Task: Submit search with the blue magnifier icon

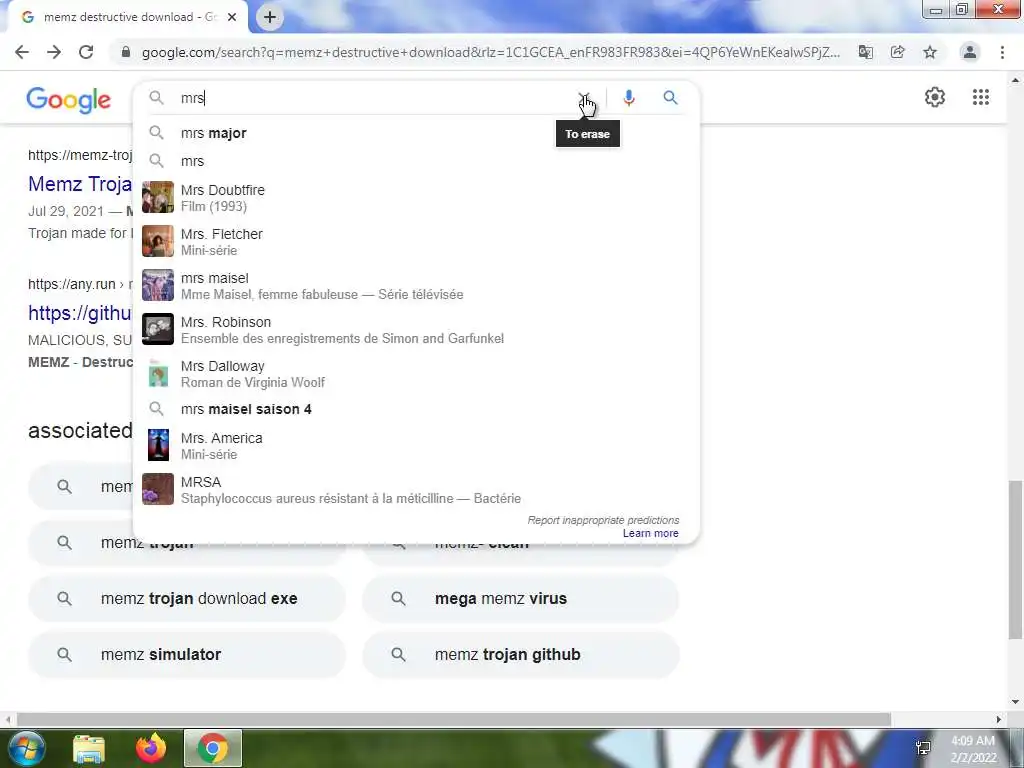Action: tap(671, 98)
